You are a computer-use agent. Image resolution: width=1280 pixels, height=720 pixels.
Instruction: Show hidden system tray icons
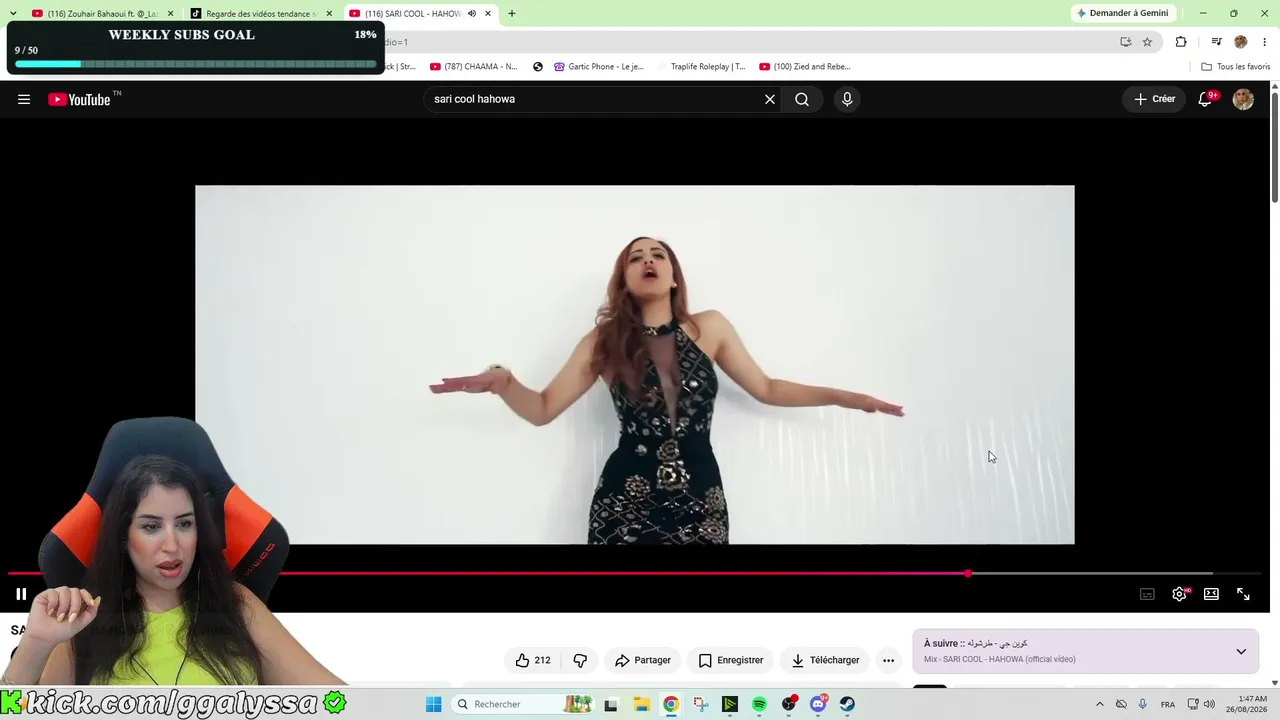coord(1100,704)
